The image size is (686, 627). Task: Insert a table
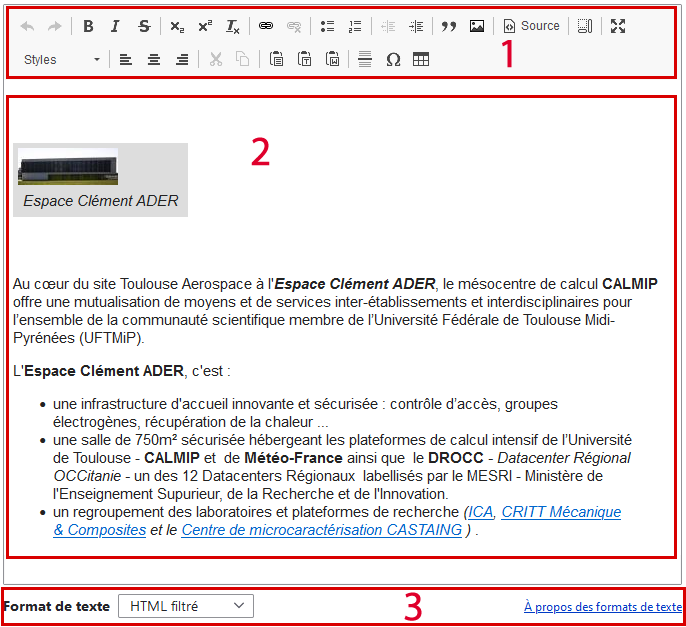click(x=421, y=60)
